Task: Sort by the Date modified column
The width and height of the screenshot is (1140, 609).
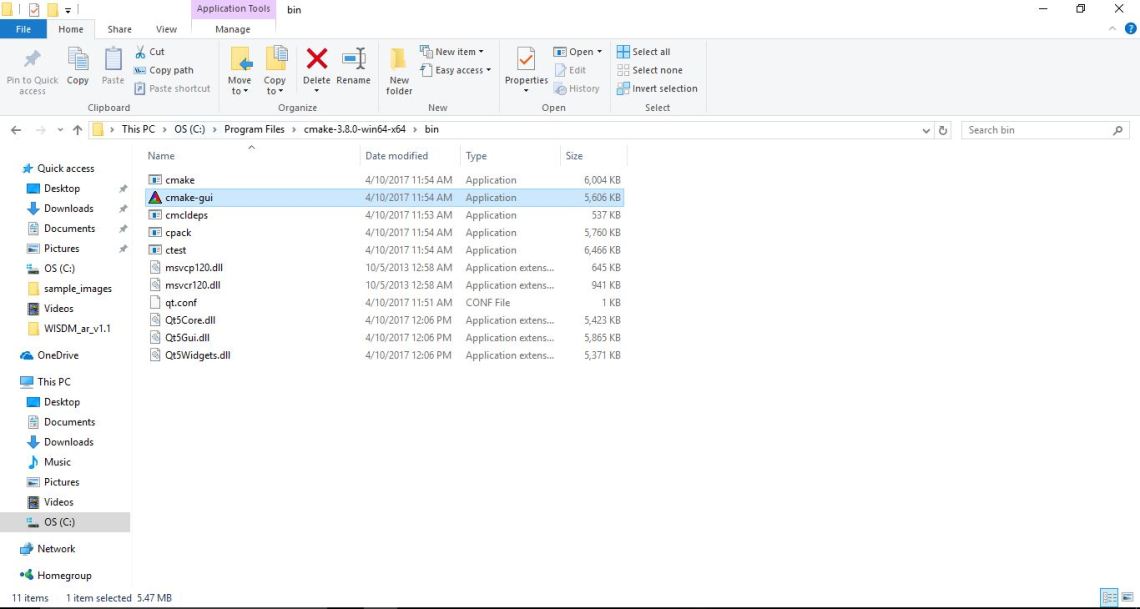Action: (x=410, y=156)
